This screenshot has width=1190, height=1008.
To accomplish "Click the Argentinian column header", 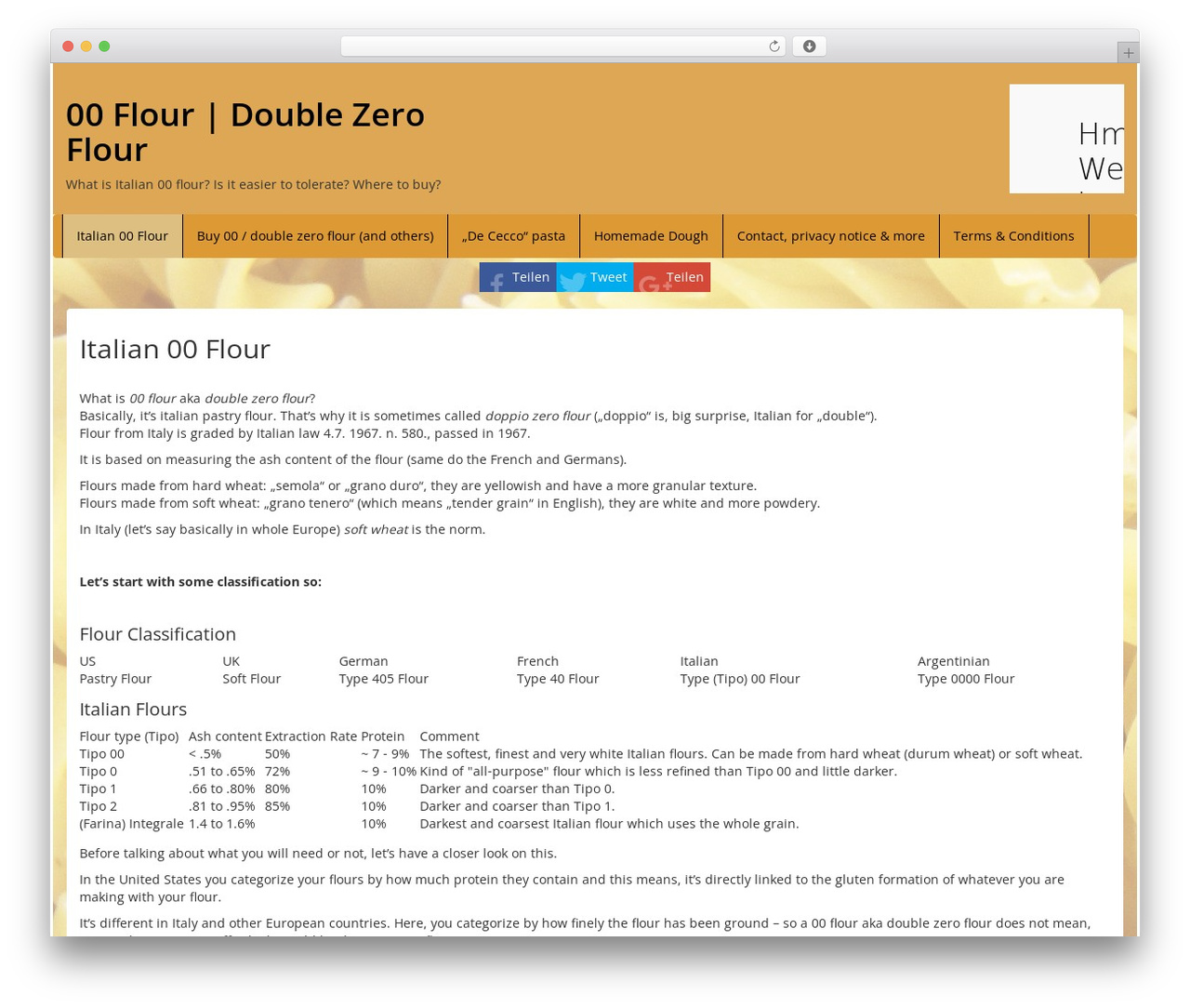I will click(x=954, y=661).
